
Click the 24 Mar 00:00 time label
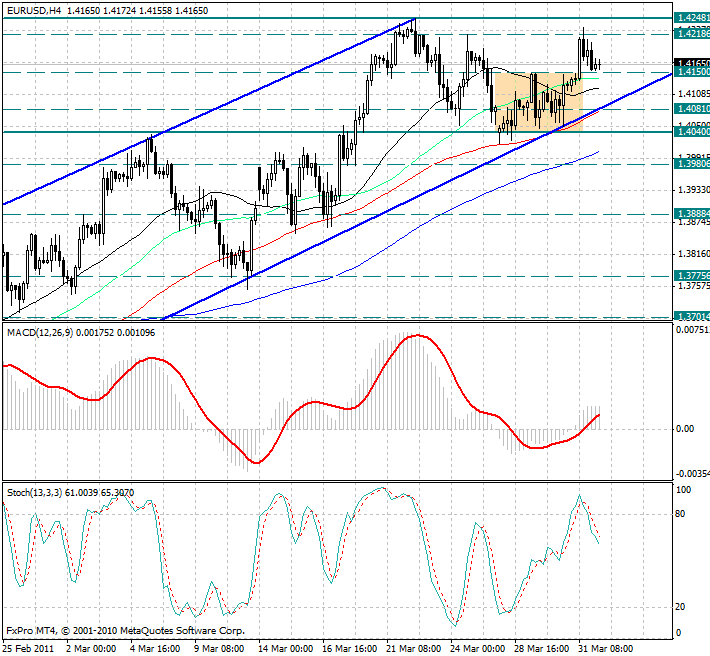(478, 649)
